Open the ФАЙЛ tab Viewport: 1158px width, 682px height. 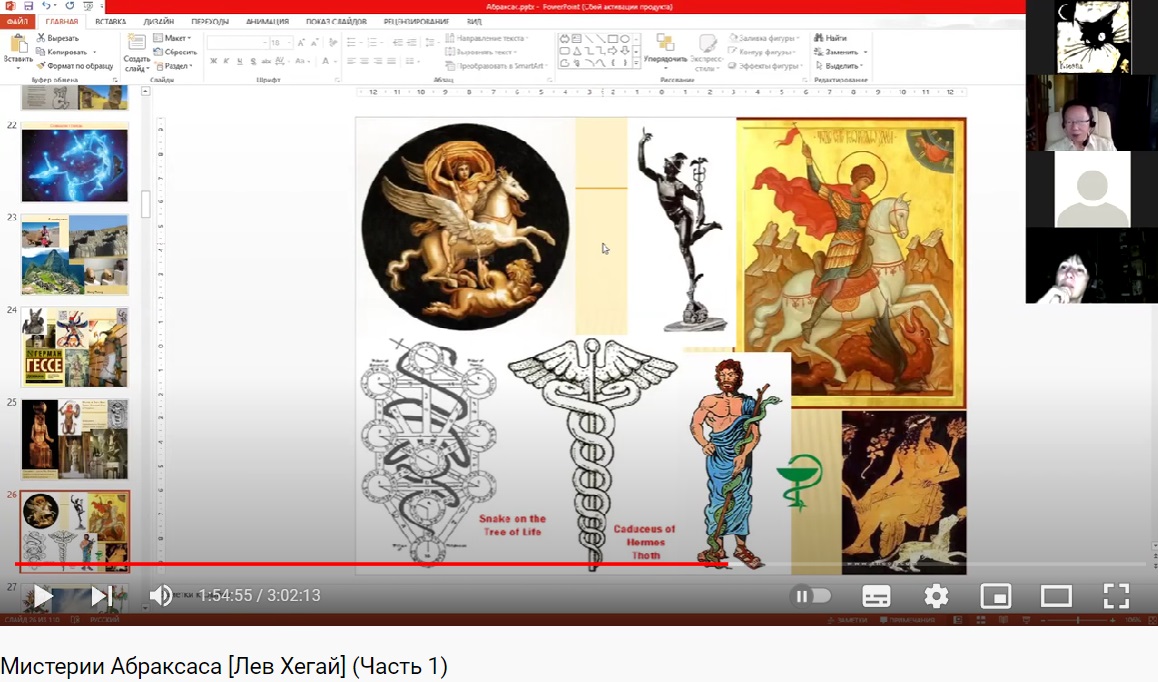click(16, 21)
